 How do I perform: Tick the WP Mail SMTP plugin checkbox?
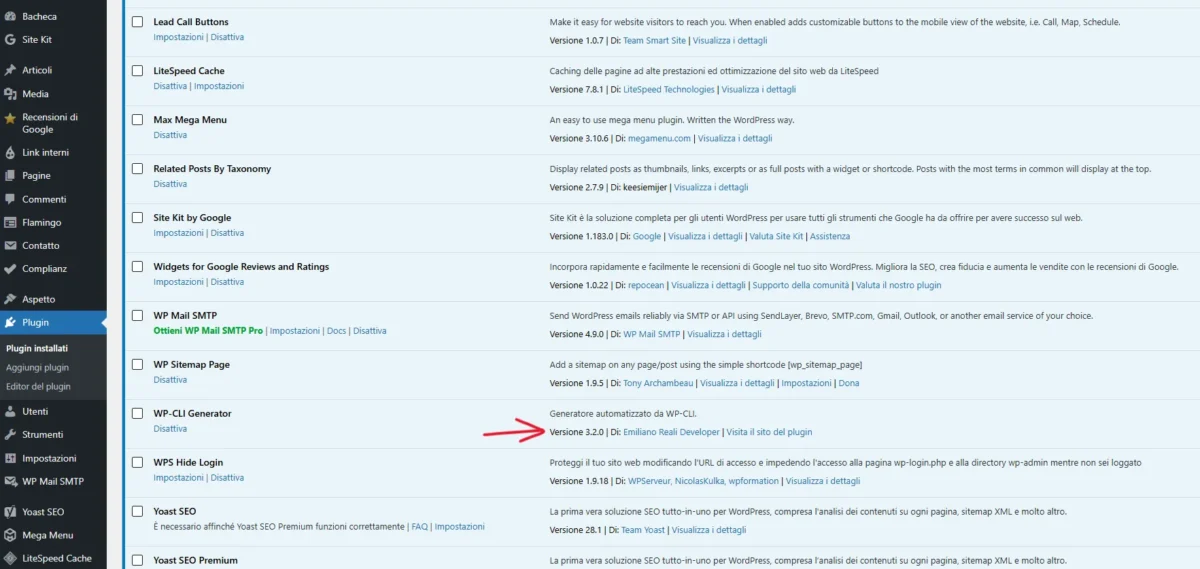point(138,316)
